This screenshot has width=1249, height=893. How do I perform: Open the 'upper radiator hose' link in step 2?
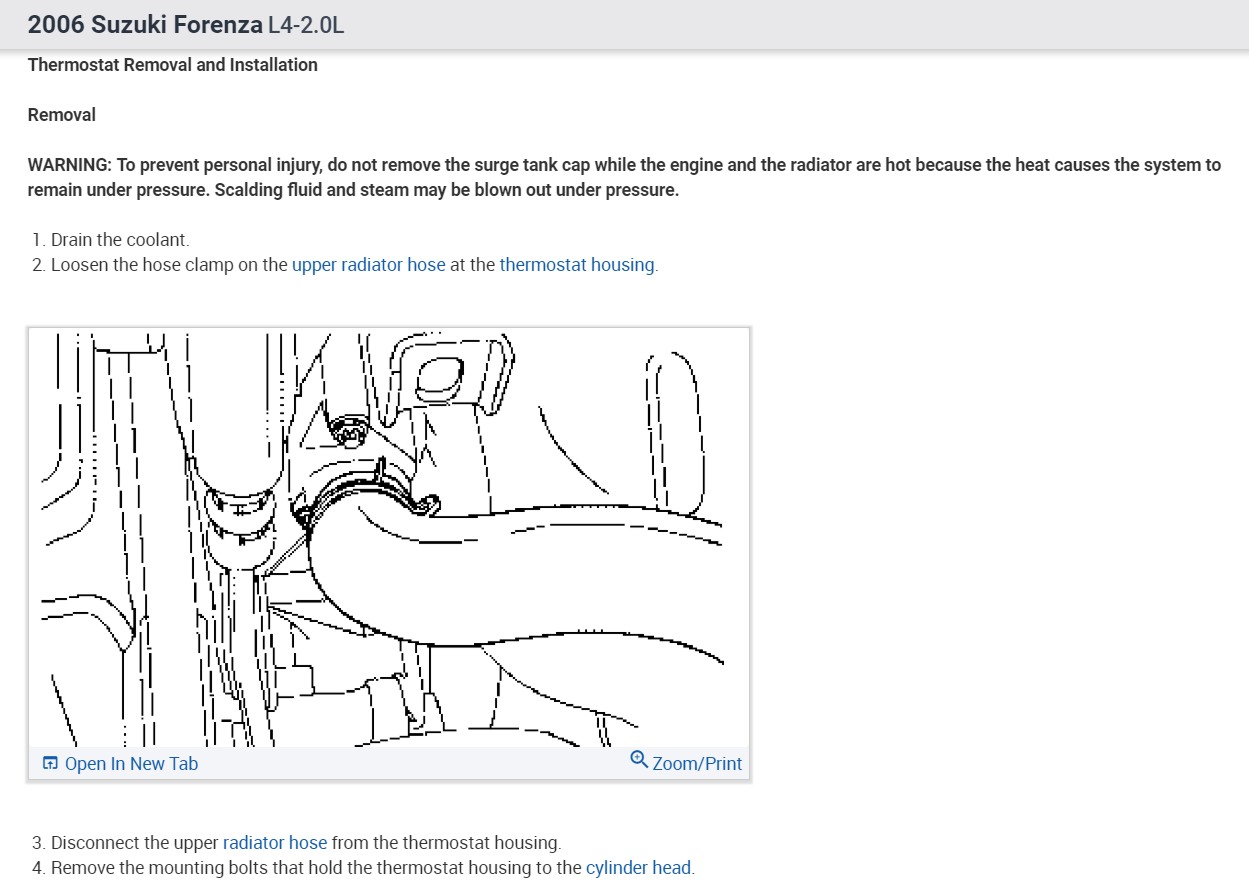369,265
